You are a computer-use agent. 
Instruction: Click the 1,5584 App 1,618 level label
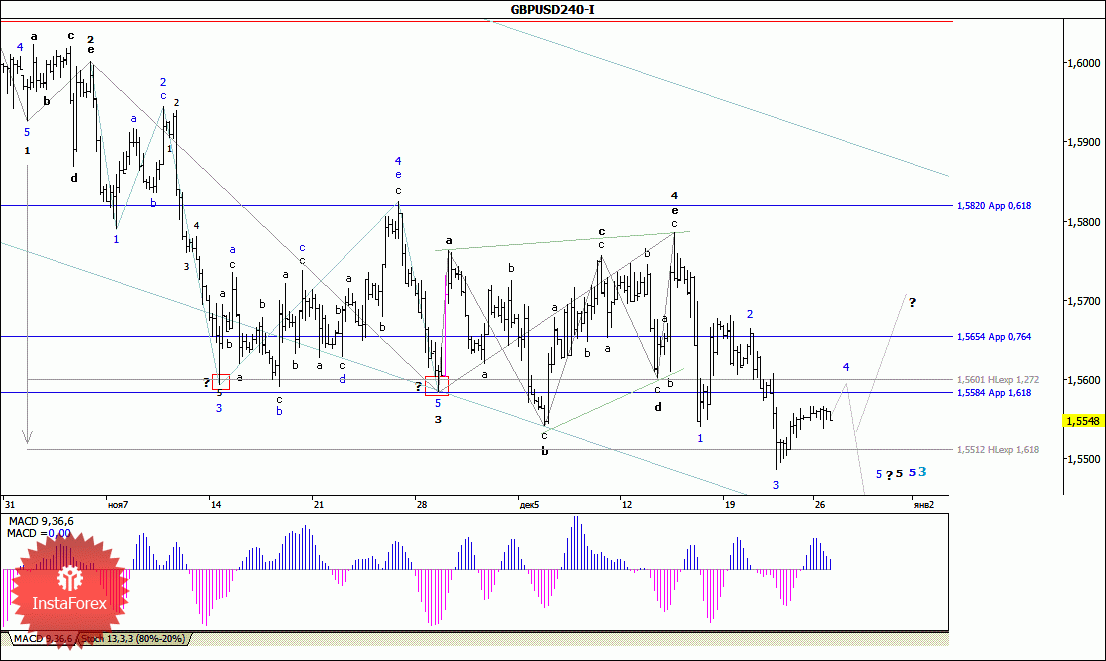click(994, 393)
